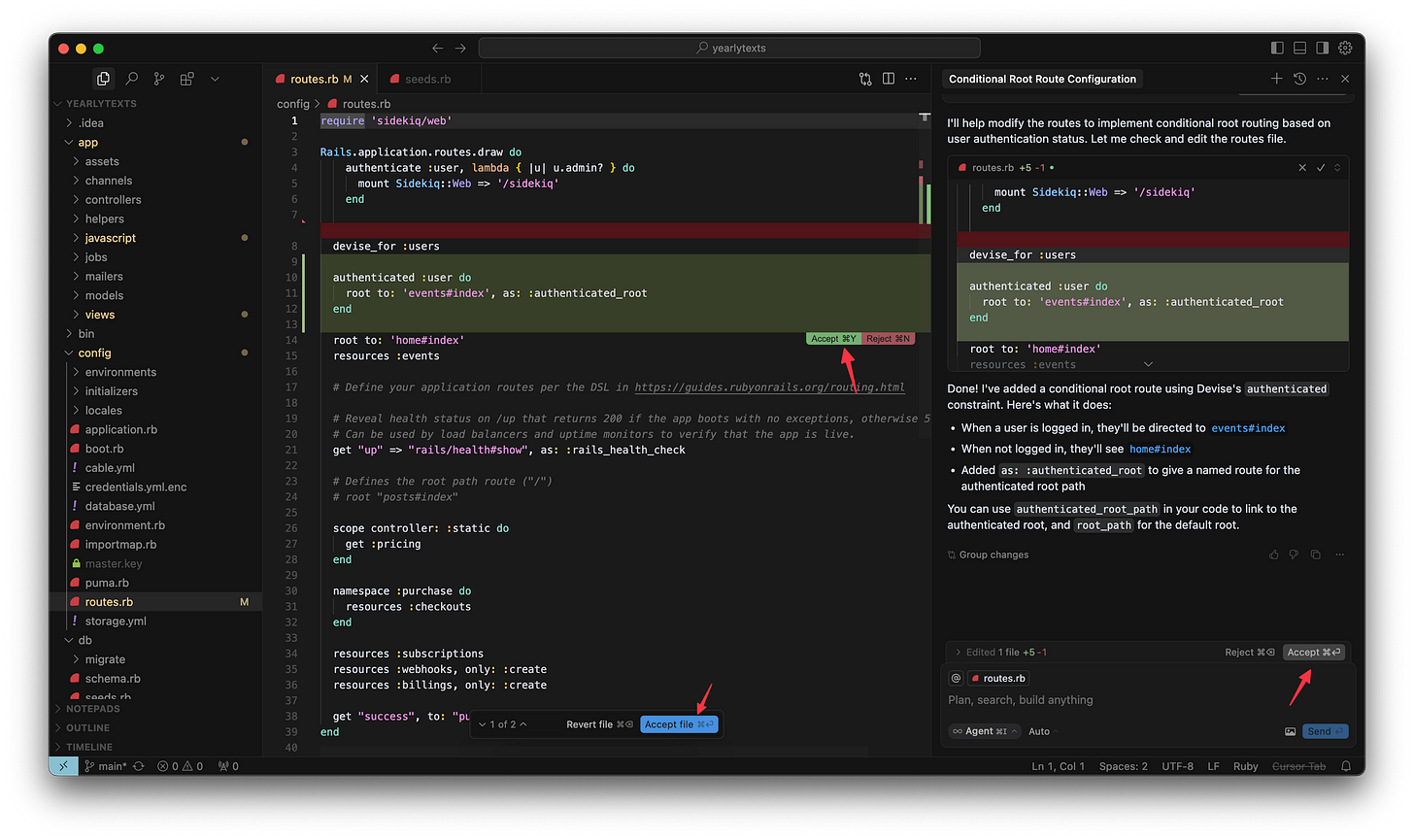
Task: Click the @ mention icon in chat input
Action: point(956,677)
